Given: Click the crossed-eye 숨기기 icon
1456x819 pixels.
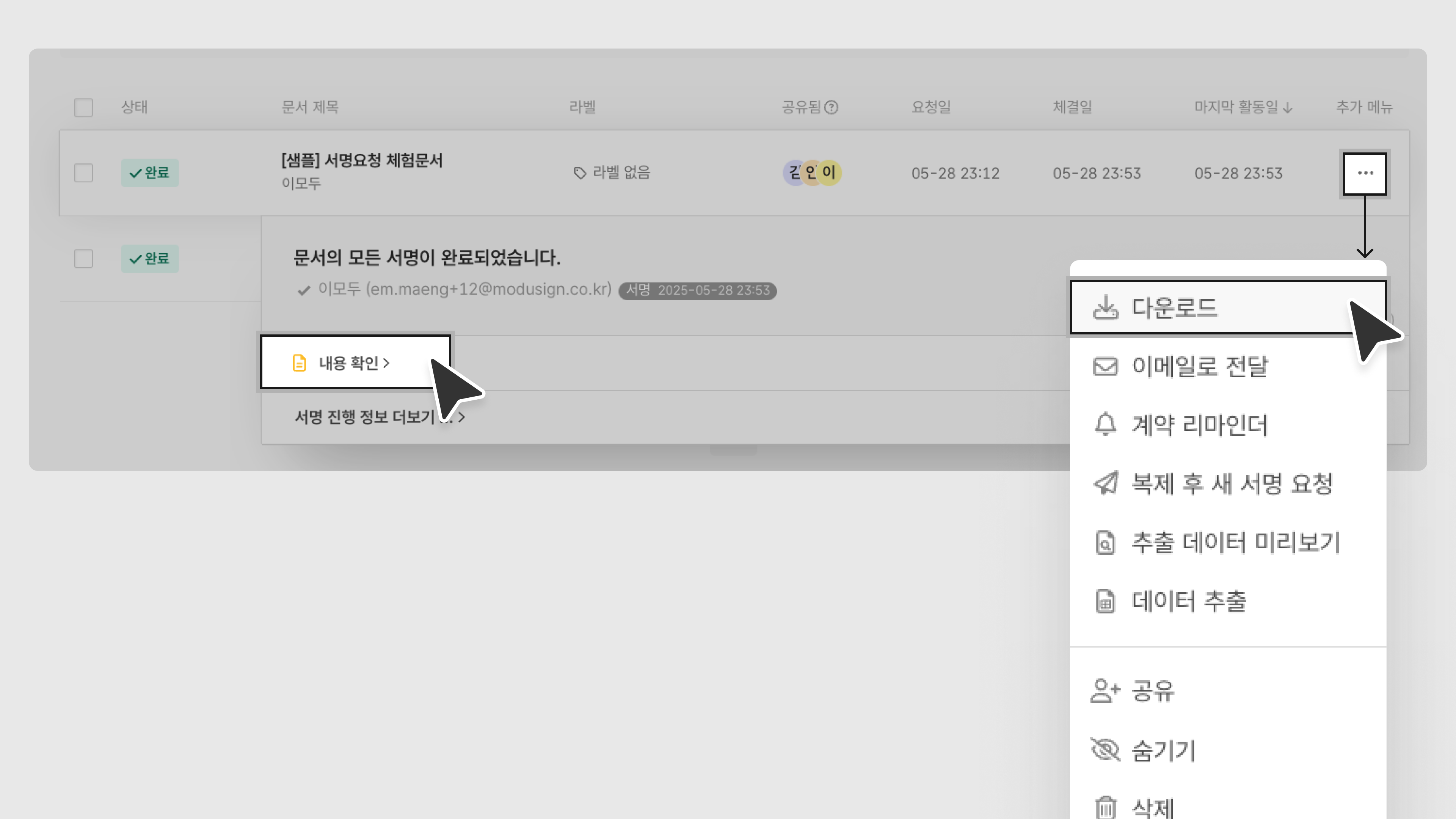Looking at the screenshot, I should [1105, 750].
